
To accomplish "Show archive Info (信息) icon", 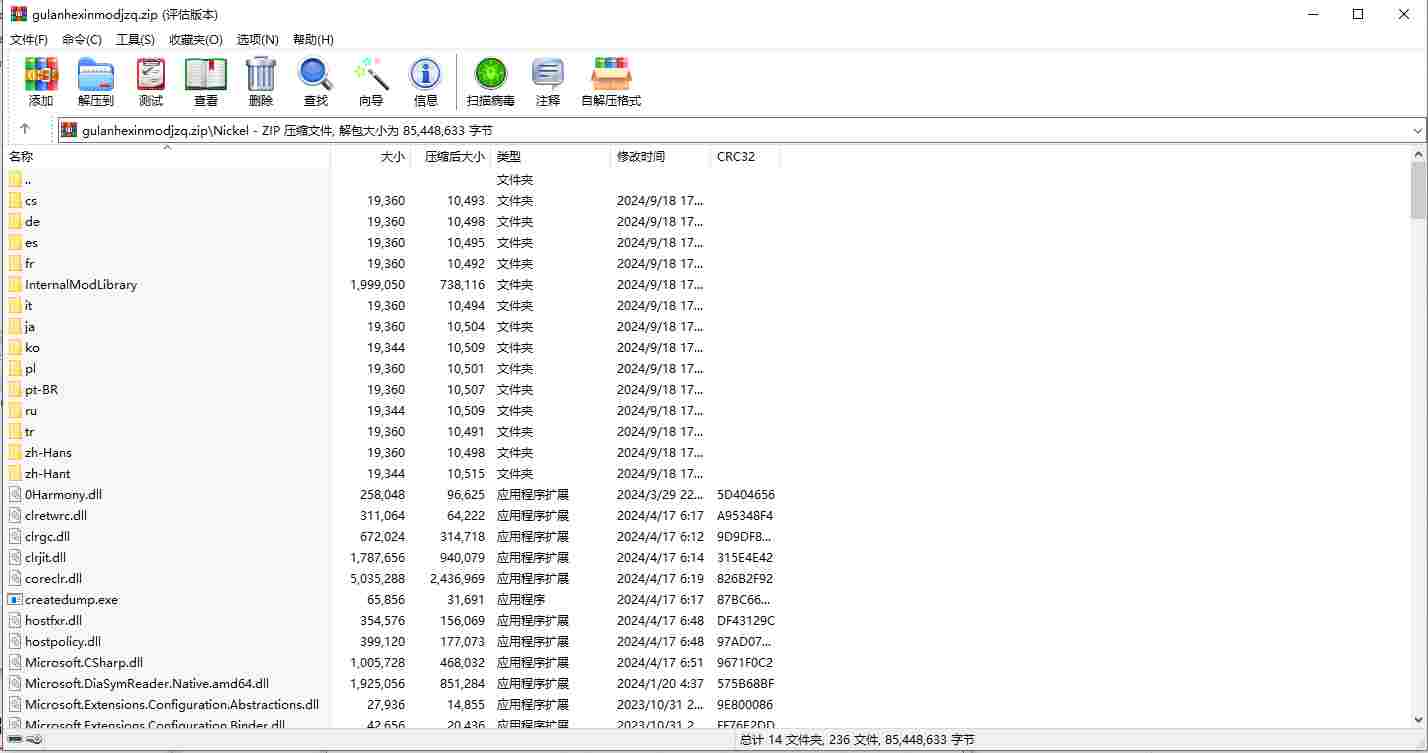I will (426, 74).
